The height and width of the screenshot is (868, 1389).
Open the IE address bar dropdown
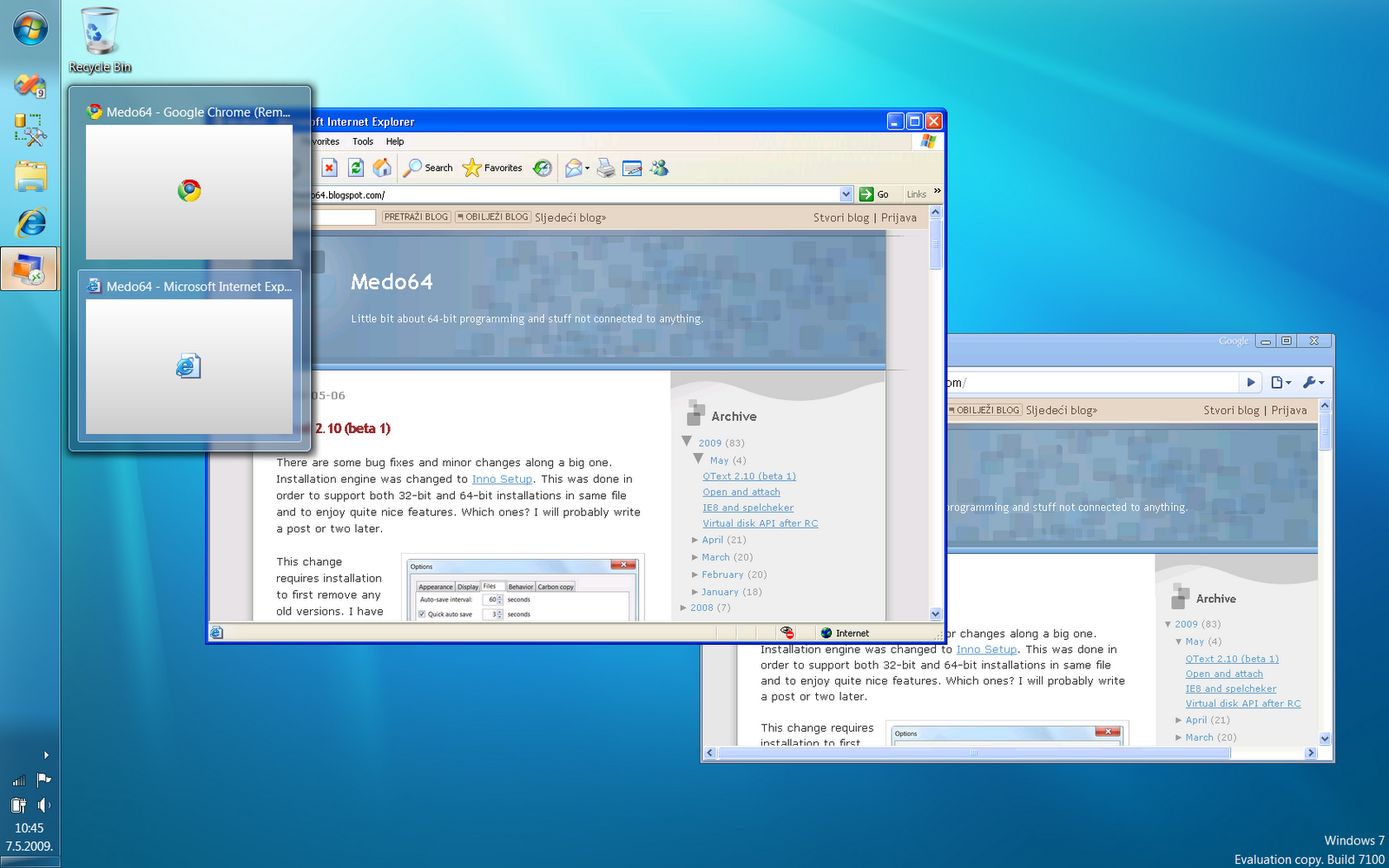coord(846,194)
